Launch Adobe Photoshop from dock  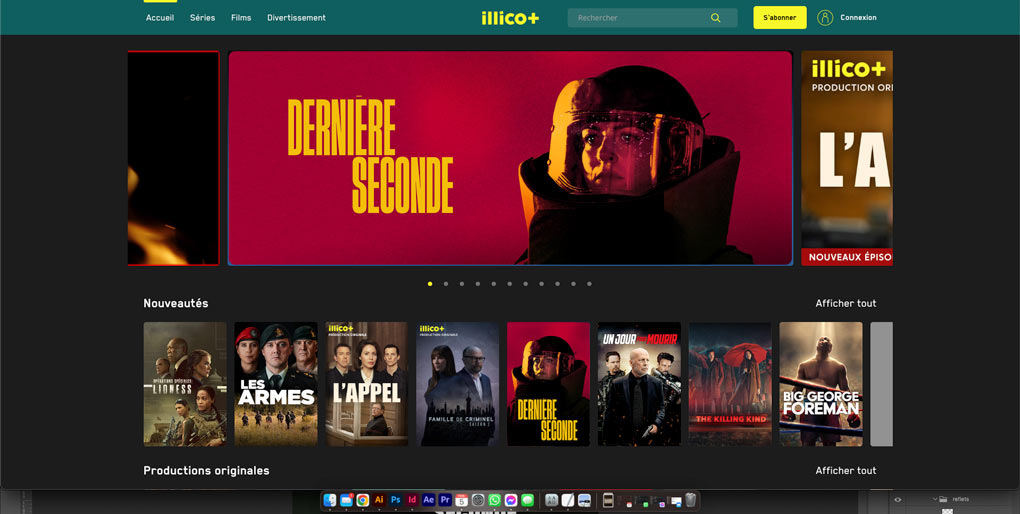396,500
